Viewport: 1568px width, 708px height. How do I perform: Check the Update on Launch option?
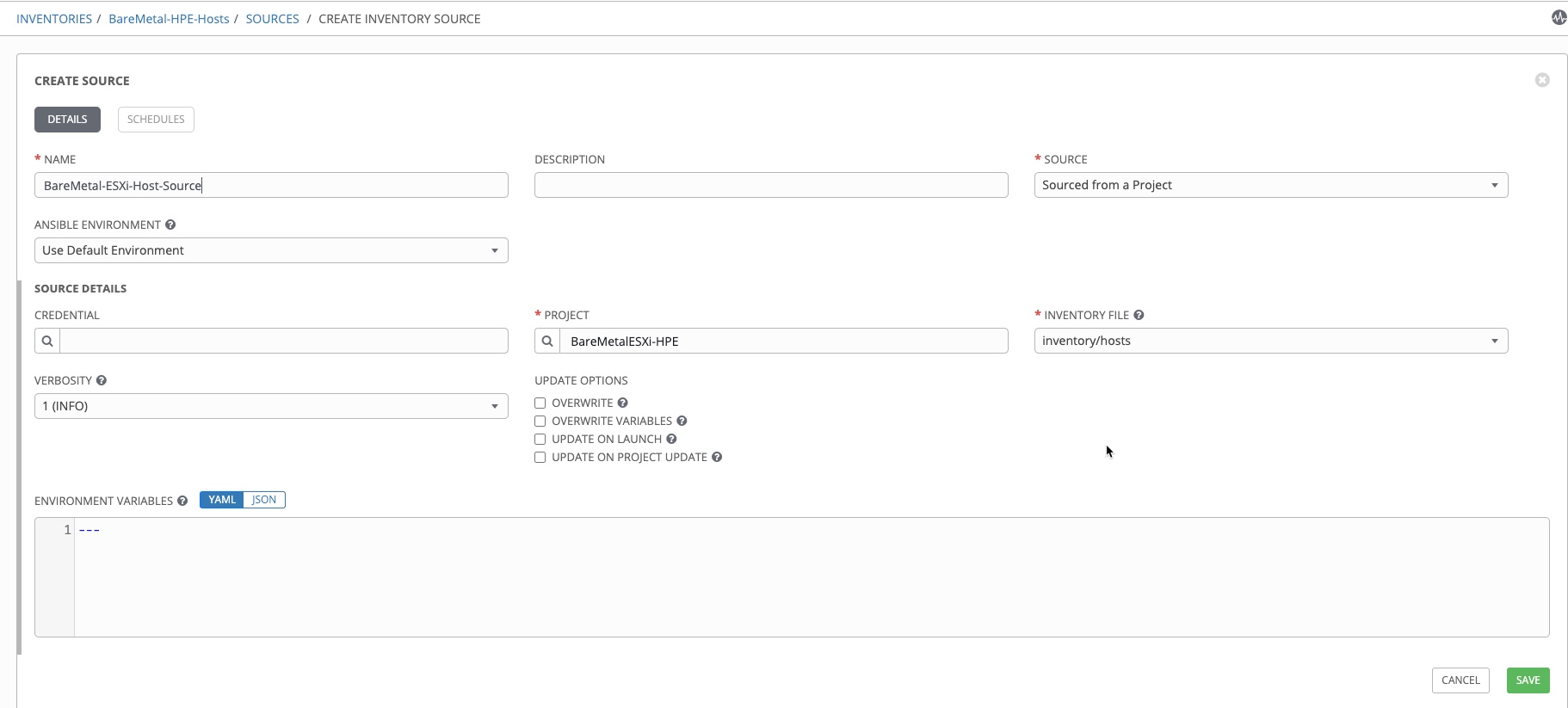[x=540, y=439]
